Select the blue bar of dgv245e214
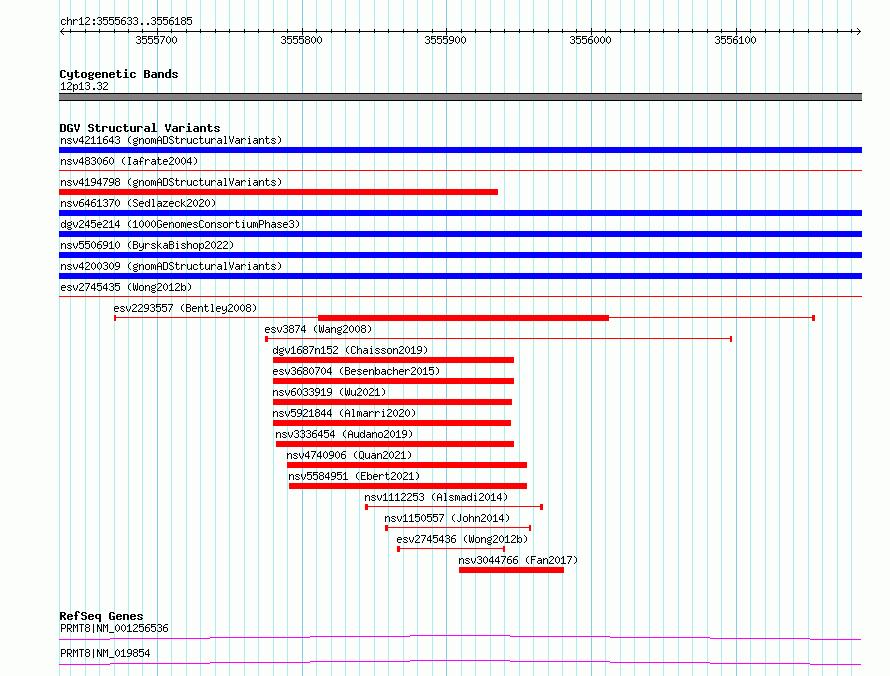 coord(460,234)
